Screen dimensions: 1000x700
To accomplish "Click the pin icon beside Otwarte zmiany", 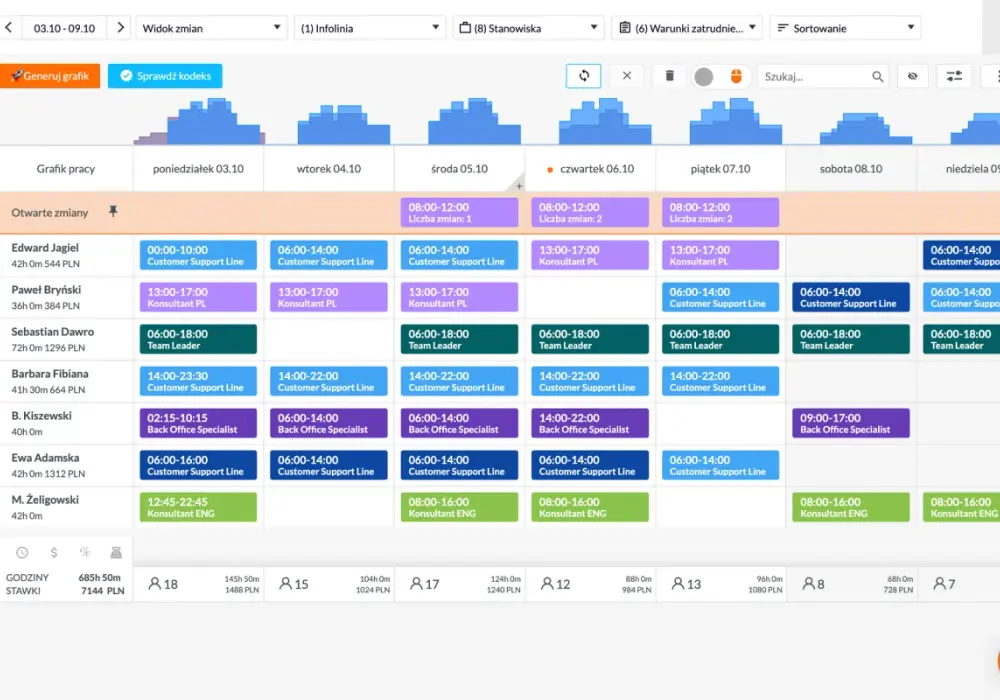I will tap(113, 211).
